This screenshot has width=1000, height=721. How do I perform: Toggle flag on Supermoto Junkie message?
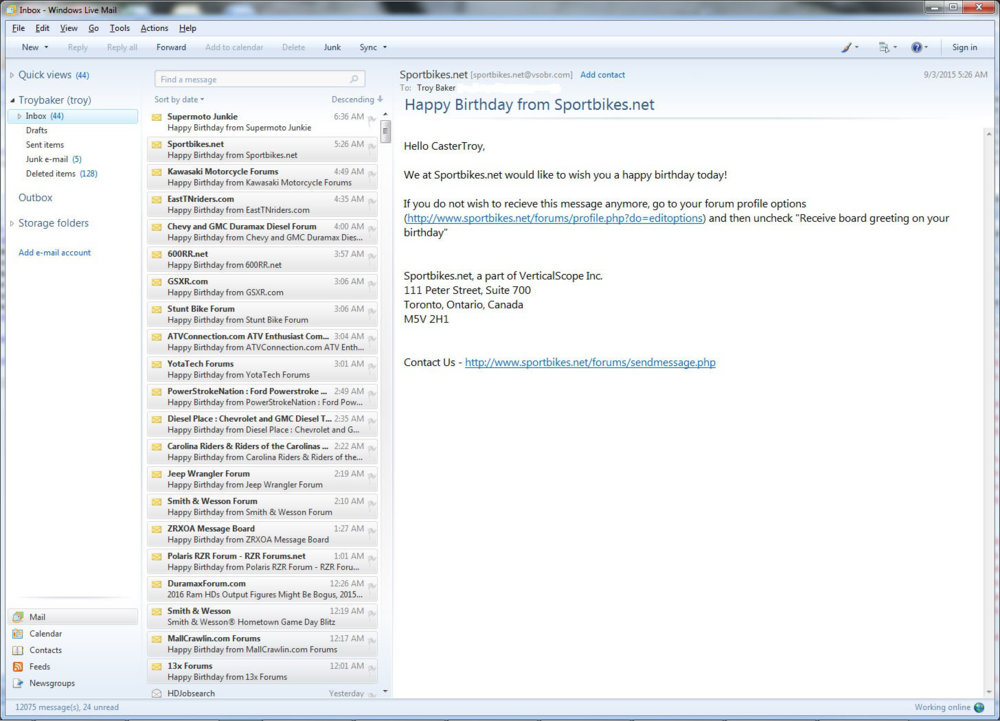point(372,120)
